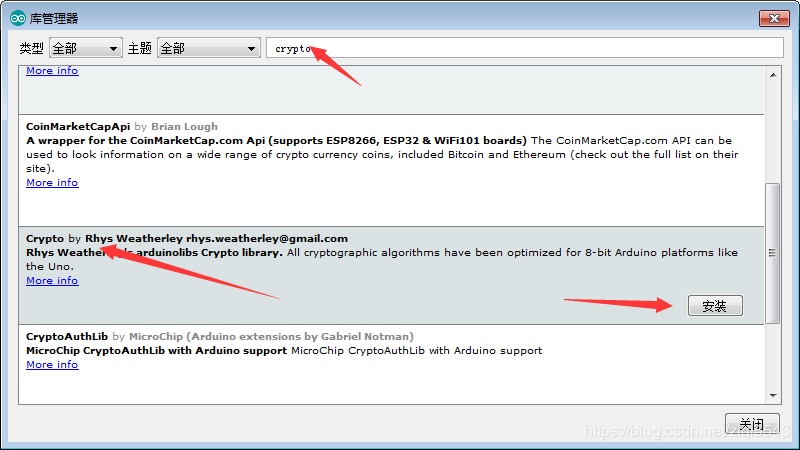
Task: Click the Arduino logo in the title bar
Action: [x=18, y=18]
